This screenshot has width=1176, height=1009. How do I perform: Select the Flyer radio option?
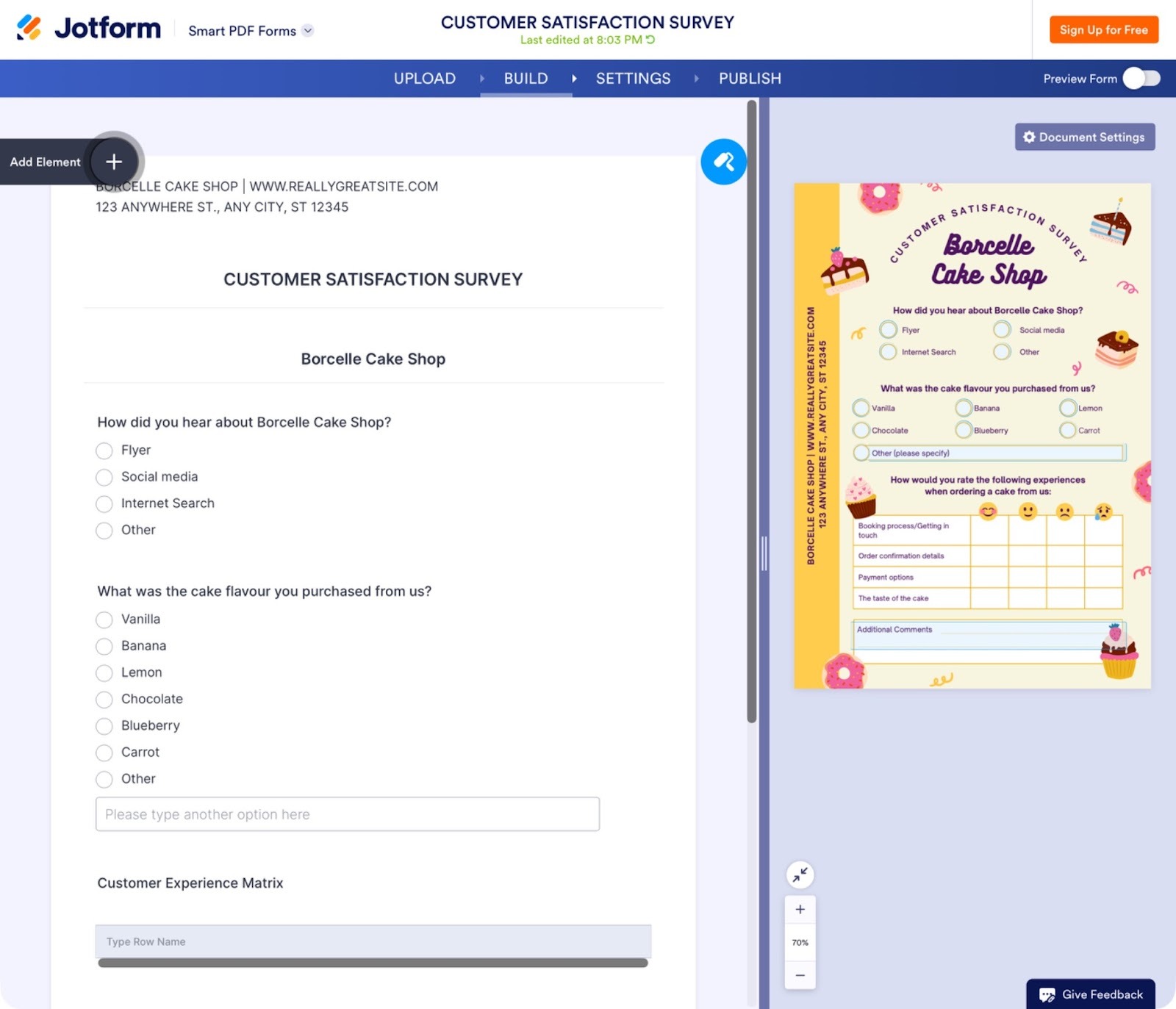click(104, 450)
